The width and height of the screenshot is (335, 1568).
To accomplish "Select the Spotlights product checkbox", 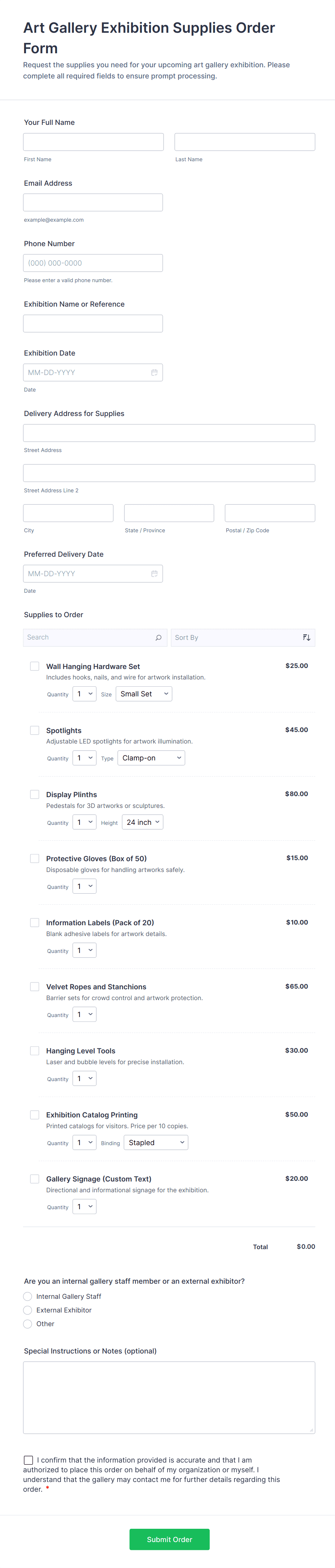I will (x=35, y=730).
